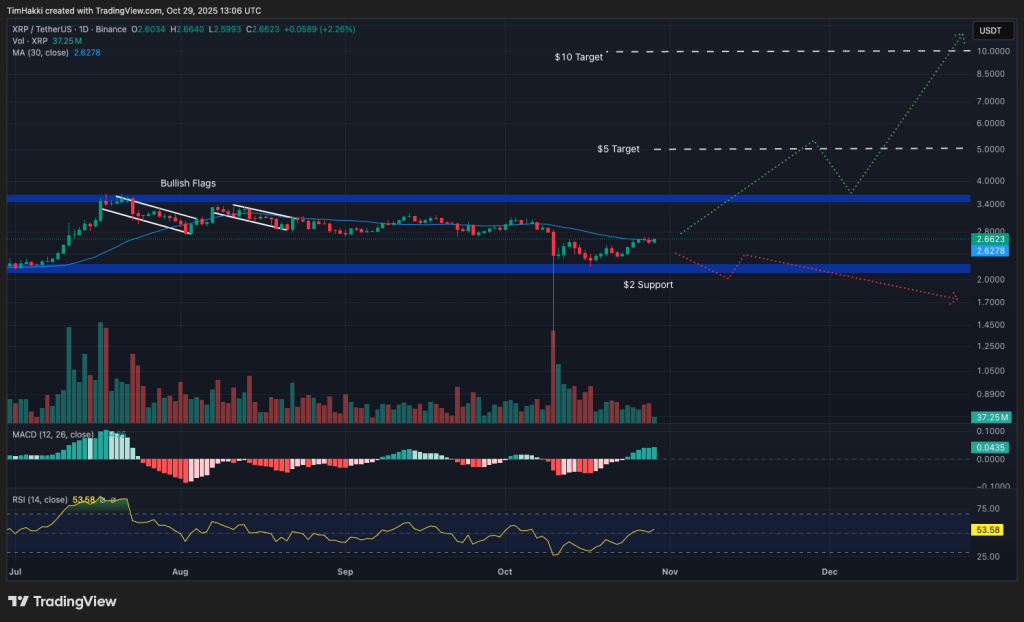Select the USDT currency badge in top-right corner
This screenshot has width=1024, height=622.
tap(993, 30)
